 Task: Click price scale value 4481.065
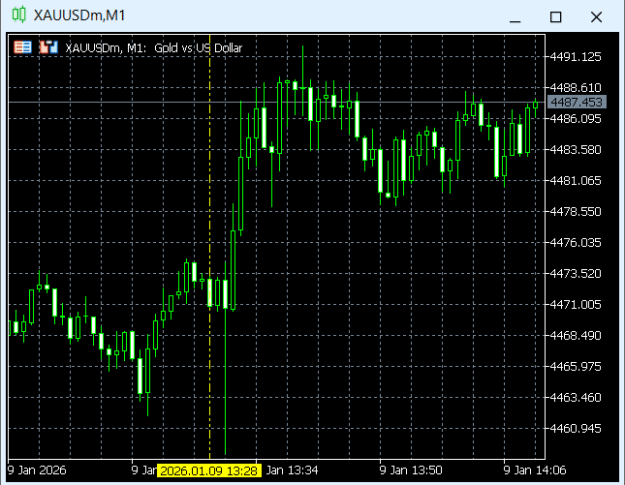click(x=576, y=181)
